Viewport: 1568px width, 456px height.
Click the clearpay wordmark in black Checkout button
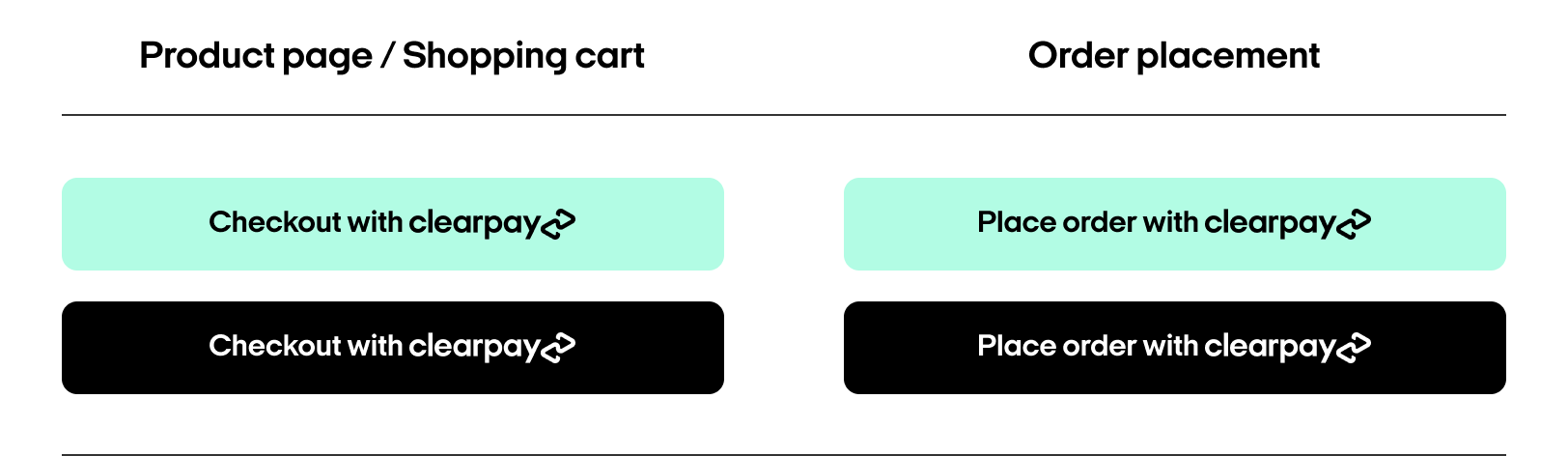(473, 347)
